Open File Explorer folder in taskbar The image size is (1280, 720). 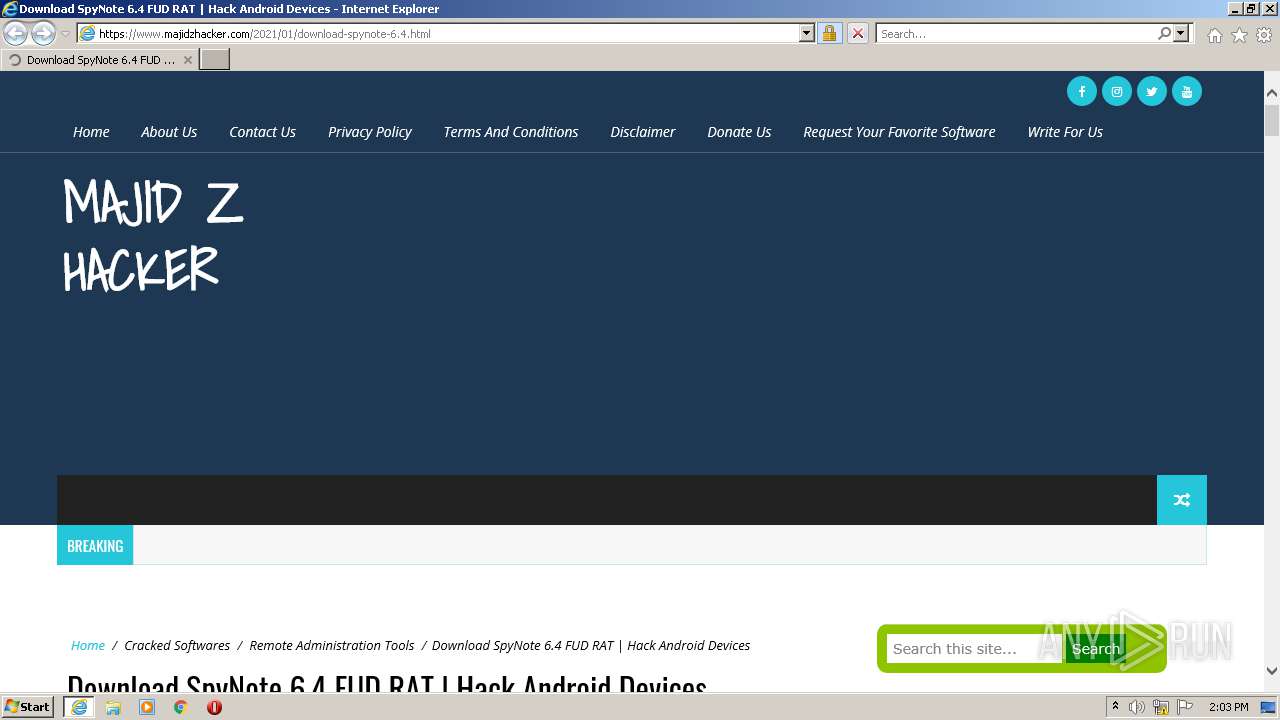pos(113,707)
